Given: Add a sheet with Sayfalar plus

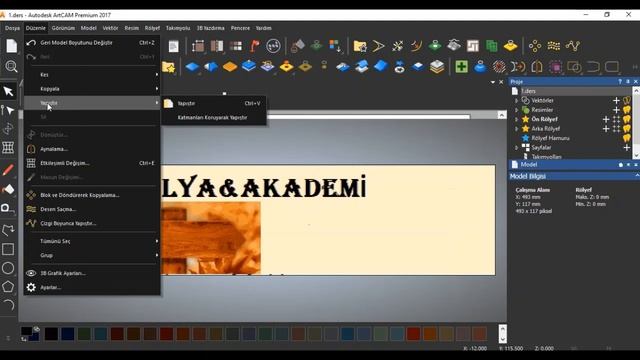Looking at the screenshot, I should point(627,147).
